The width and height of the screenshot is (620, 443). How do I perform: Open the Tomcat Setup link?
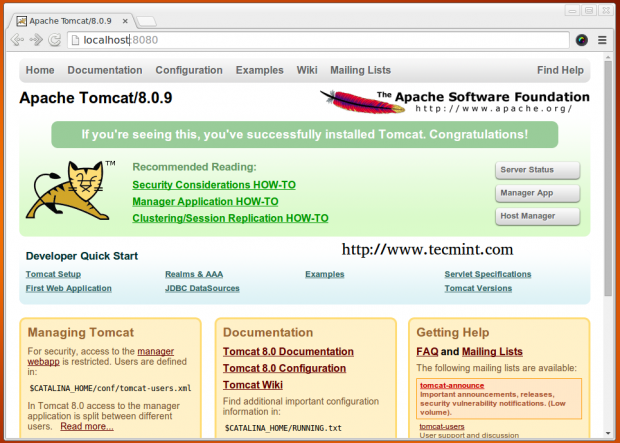[53, 274]
